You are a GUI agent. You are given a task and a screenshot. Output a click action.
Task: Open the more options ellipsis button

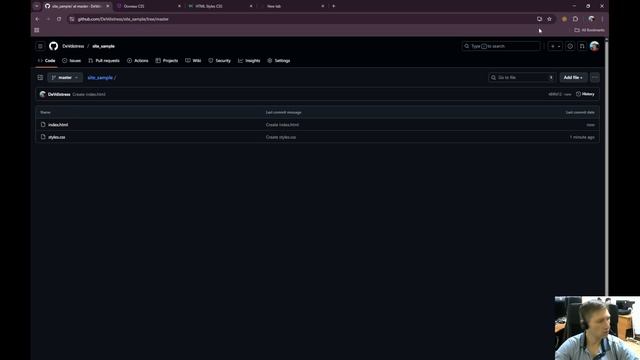595,78
